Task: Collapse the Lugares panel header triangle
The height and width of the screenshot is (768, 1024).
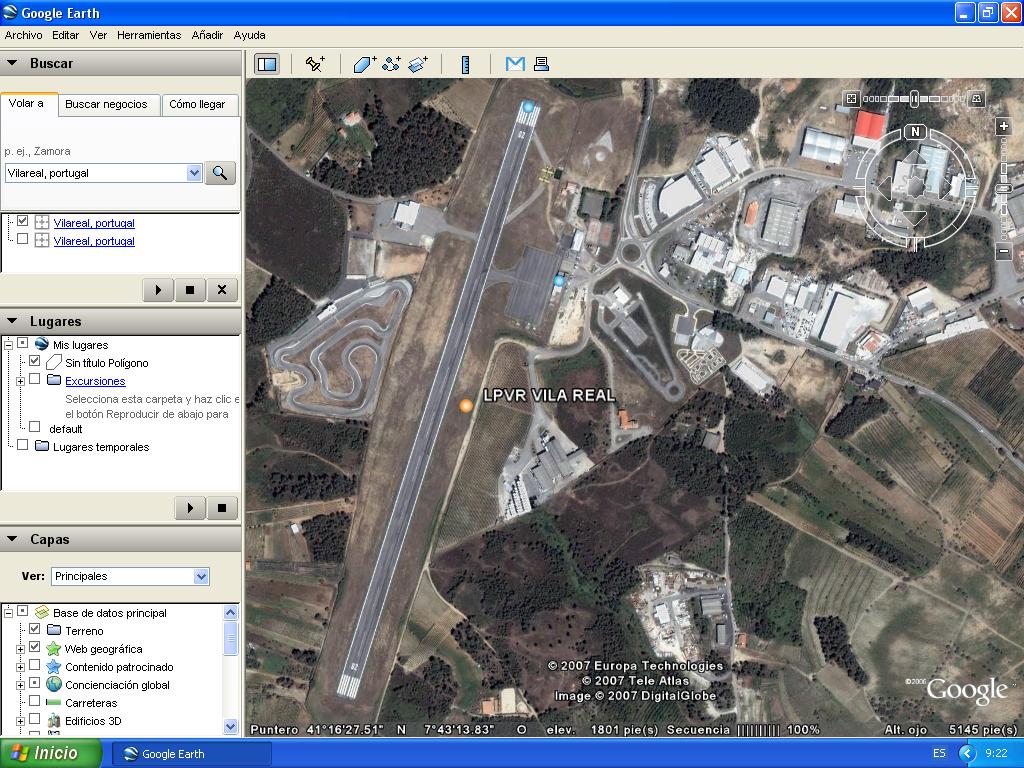Action: coord(12,321)
